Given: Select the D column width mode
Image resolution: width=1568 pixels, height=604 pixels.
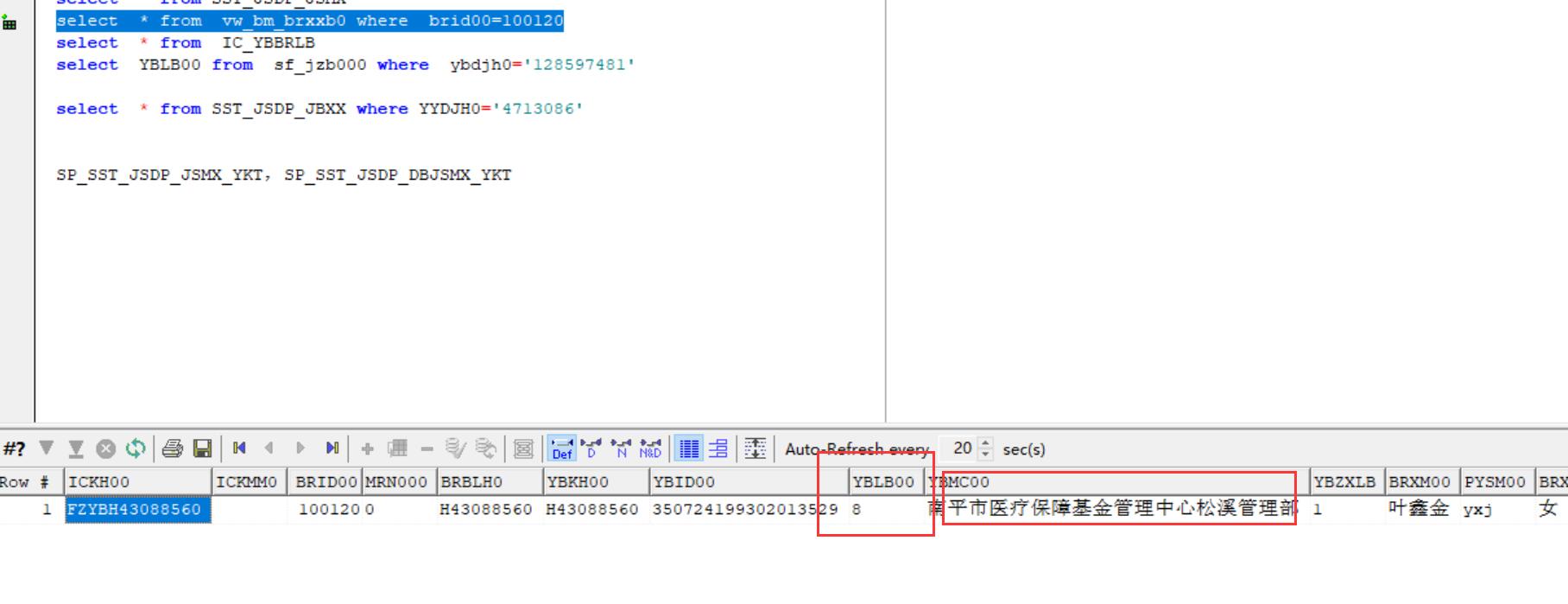Looking at the screenshot, I should click(x=591, y=448).
